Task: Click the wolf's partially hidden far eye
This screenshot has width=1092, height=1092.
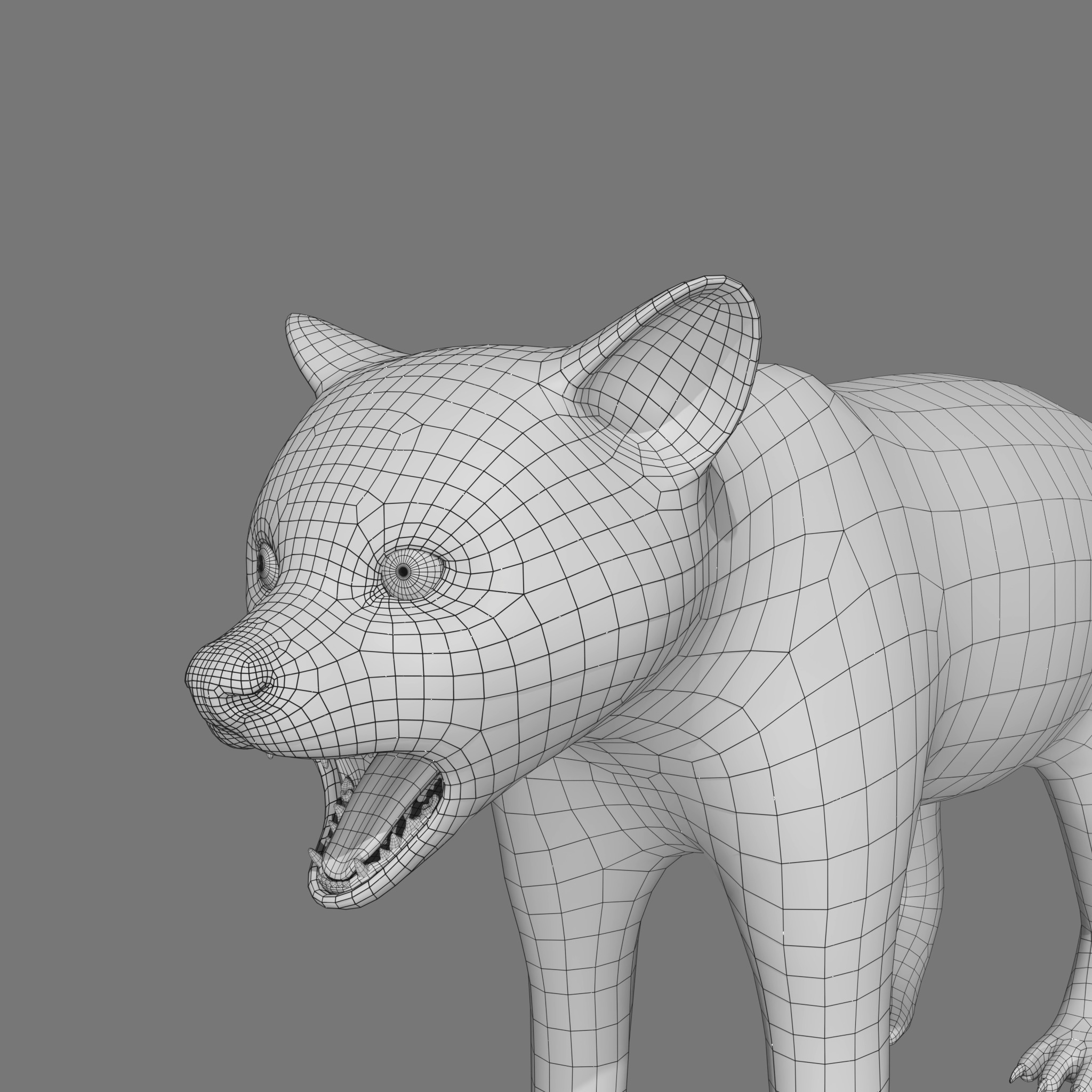Action: point(261,563)
